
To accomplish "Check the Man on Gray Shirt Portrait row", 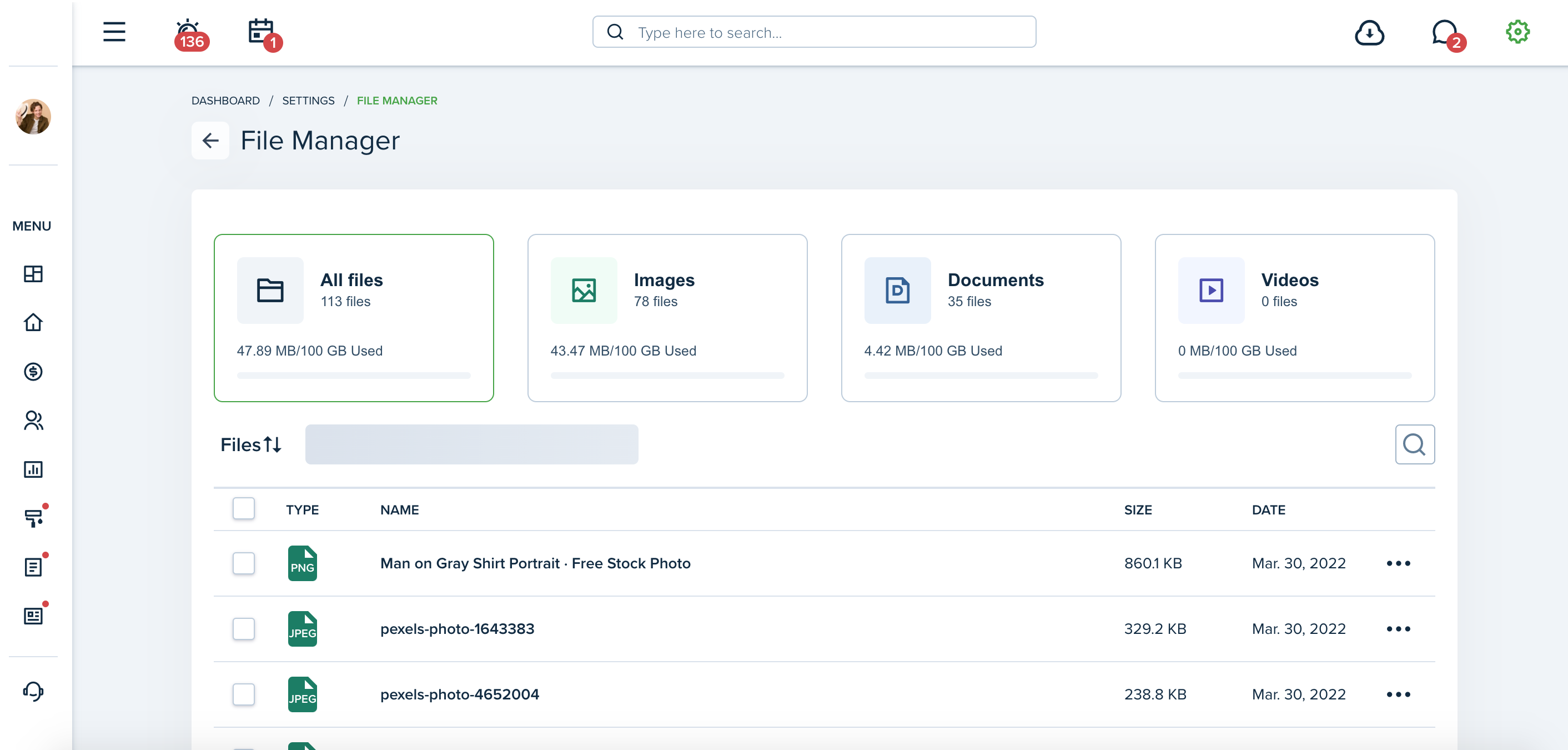I will (244, 563).
